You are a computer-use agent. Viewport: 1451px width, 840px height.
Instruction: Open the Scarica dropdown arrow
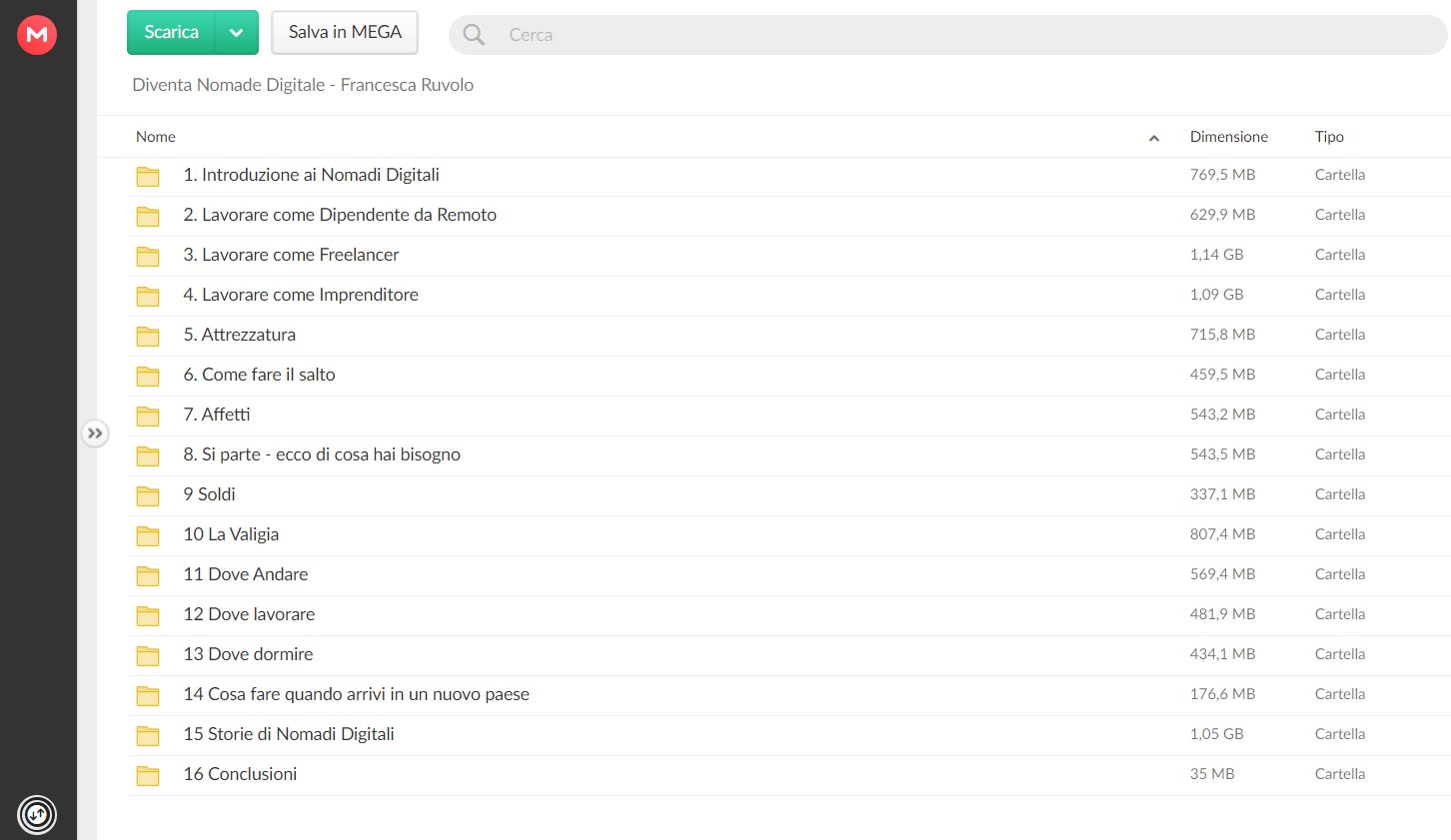(x=237, y=32)
